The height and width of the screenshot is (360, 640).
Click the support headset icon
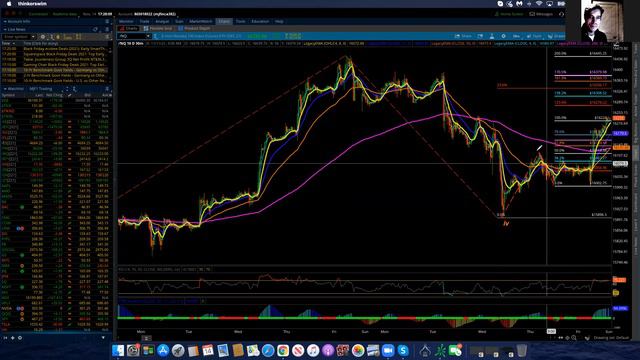562,14
